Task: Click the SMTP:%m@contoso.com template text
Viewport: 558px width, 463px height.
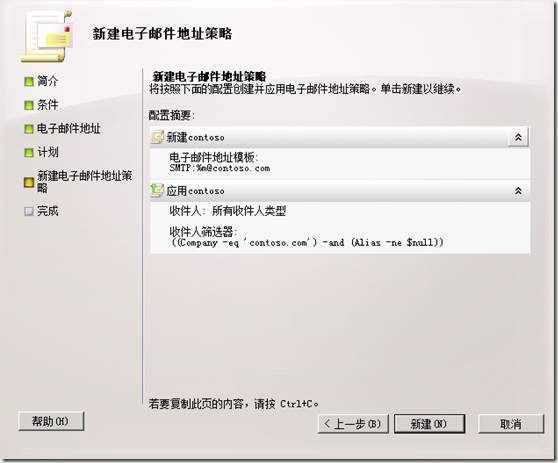Action: coord(220,168)
